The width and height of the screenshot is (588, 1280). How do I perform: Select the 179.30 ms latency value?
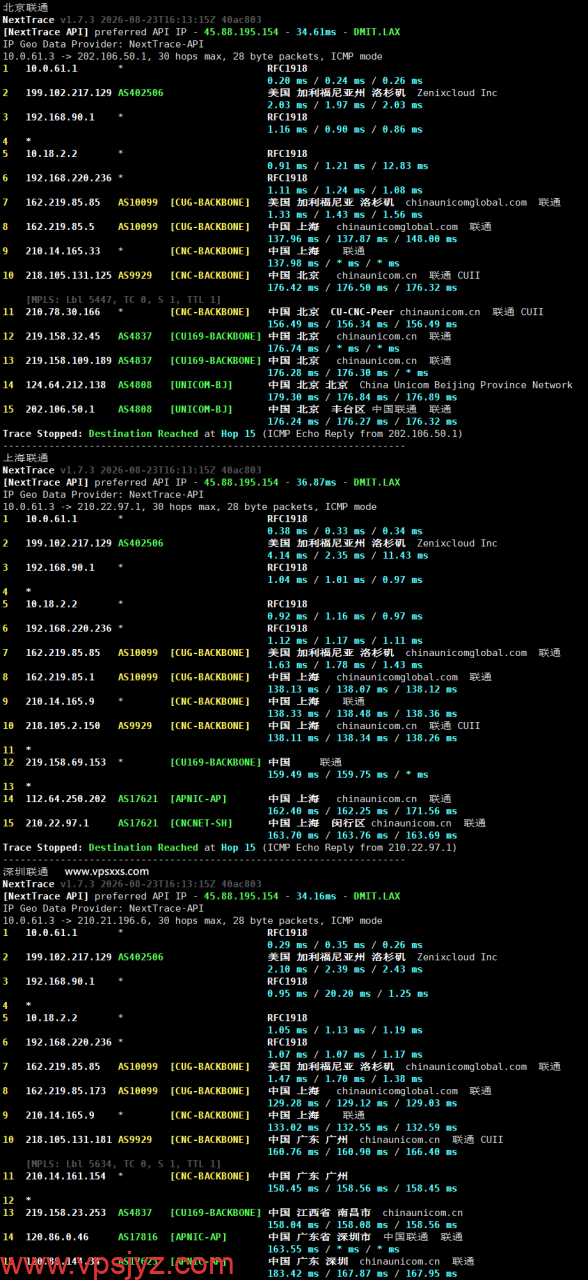[x=294, y=397]
